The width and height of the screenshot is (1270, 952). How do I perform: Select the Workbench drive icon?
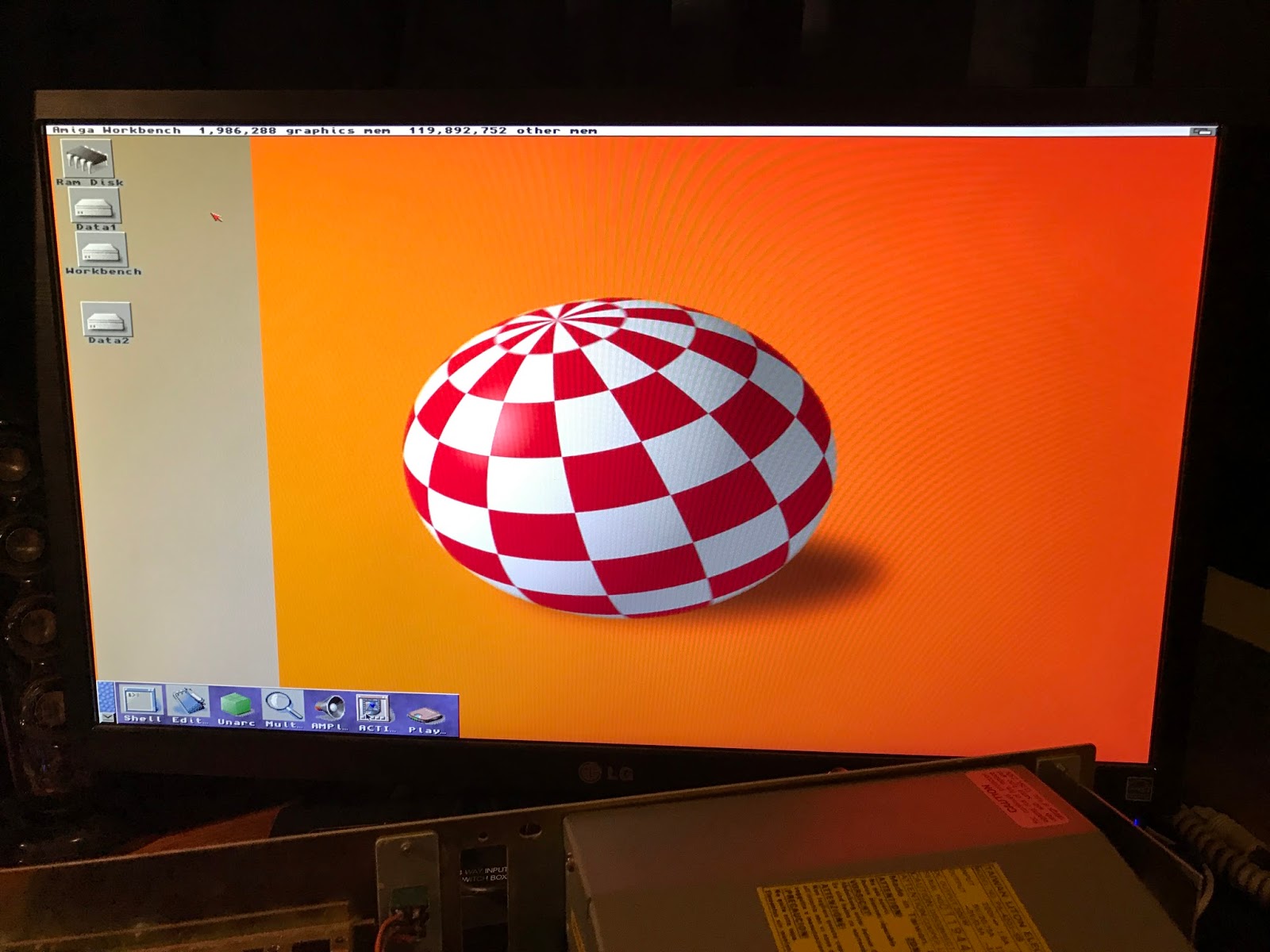[102, 250]
